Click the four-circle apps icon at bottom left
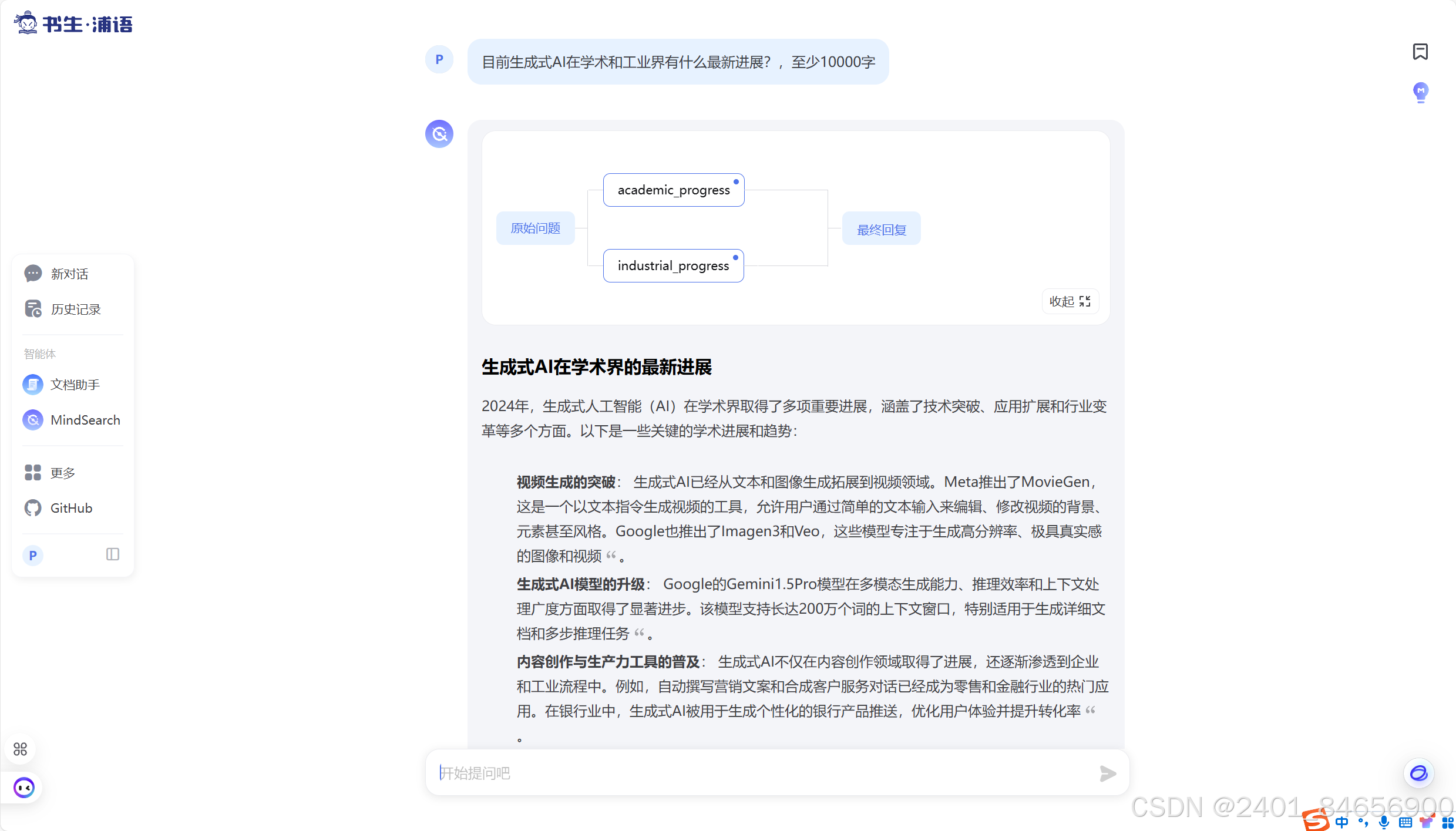 pos(20,749)
